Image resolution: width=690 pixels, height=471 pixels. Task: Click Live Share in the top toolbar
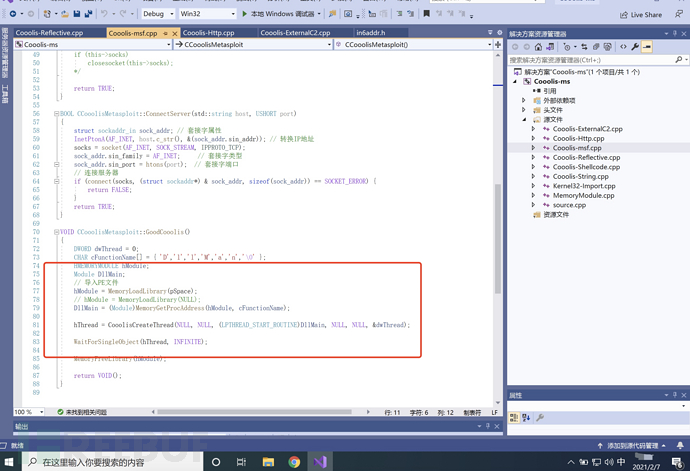639,15
